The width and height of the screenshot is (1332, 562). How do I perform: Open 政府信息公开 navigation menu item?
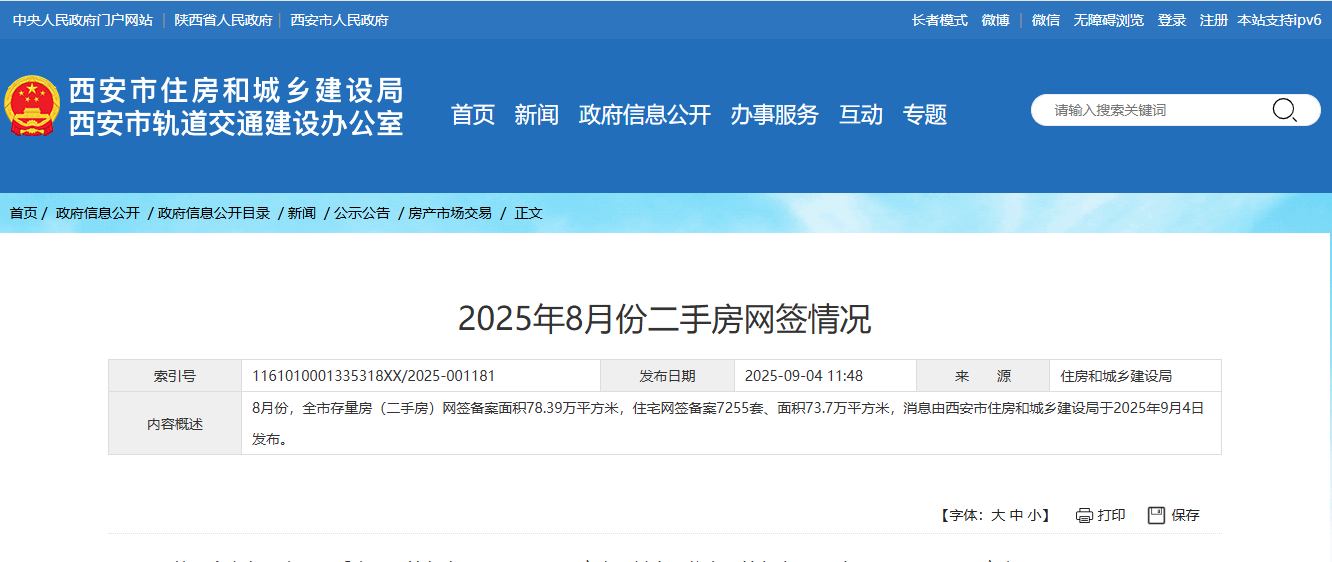644,115
